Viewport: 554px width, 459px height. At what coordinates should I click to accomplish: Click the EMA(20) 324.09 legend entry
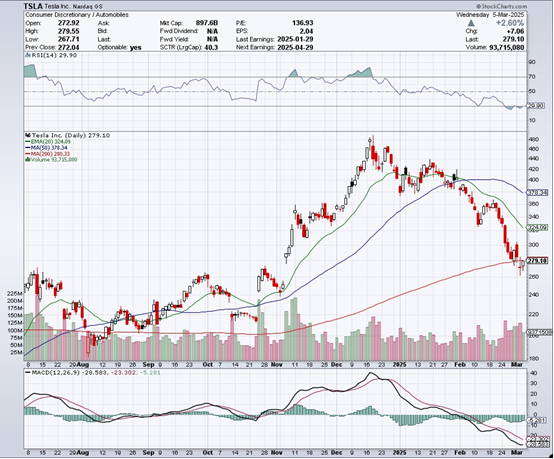point(48,141)
